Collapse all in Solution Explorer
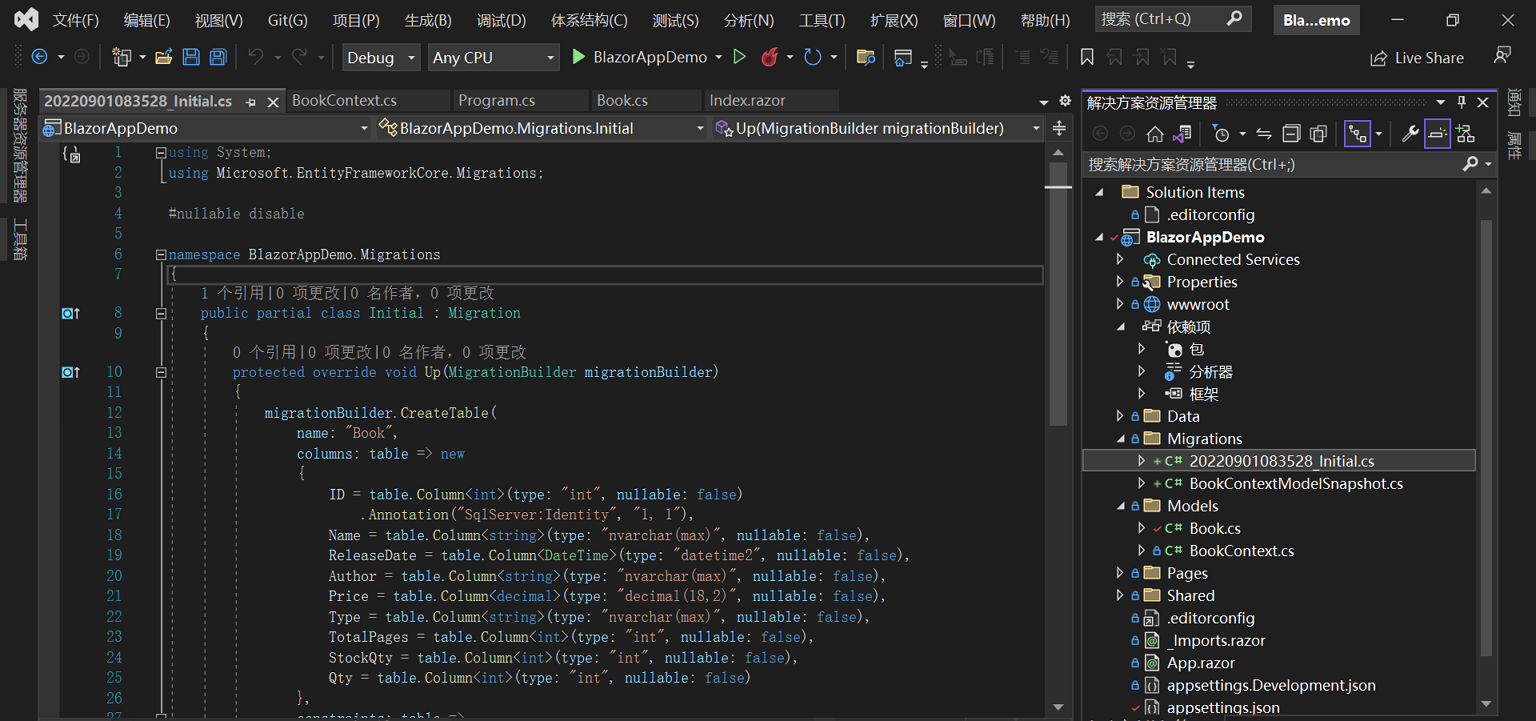 1291,134
